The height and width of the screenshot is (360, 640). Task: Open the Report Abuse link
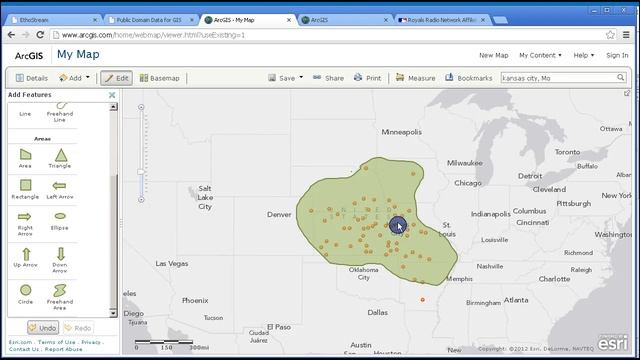pyautogui.click(x=63, y=349)
